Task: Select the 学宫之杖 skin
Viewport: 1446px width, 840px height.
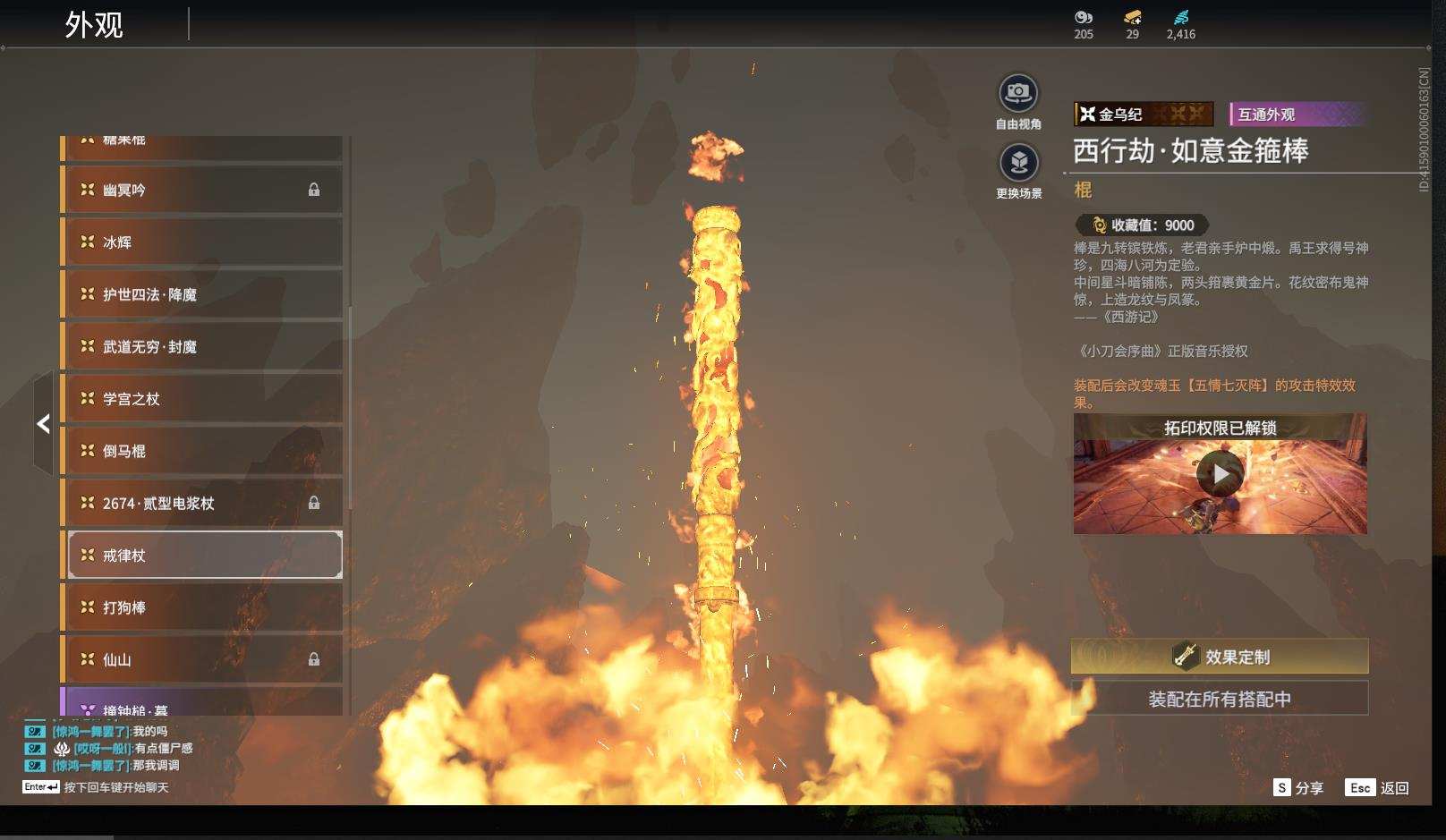Action: tap(201, 398)
